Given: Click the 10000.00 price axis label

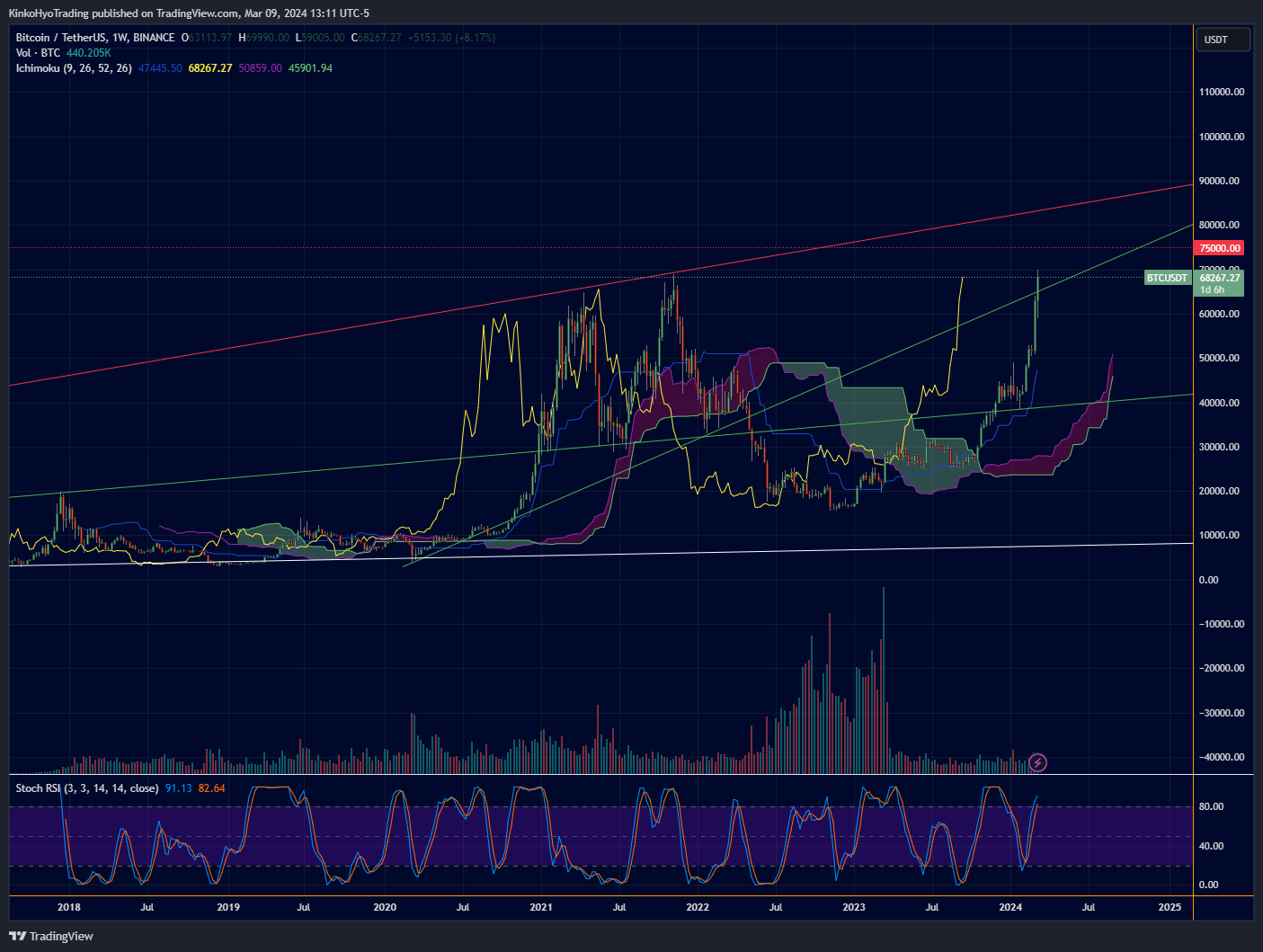Looking at the screenshot, I should tap(1220, 536).
